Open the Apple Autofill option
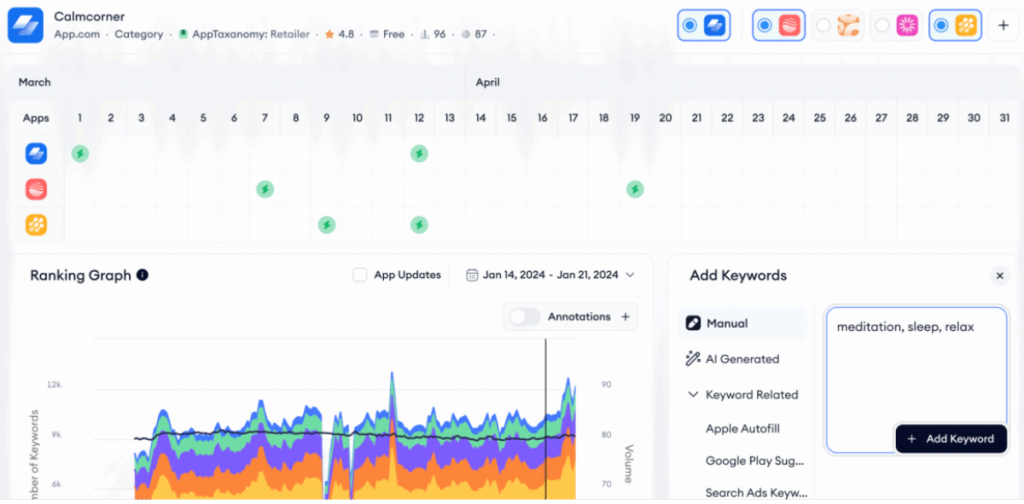This screenshot has height=504, width=1024. [742, 429]
